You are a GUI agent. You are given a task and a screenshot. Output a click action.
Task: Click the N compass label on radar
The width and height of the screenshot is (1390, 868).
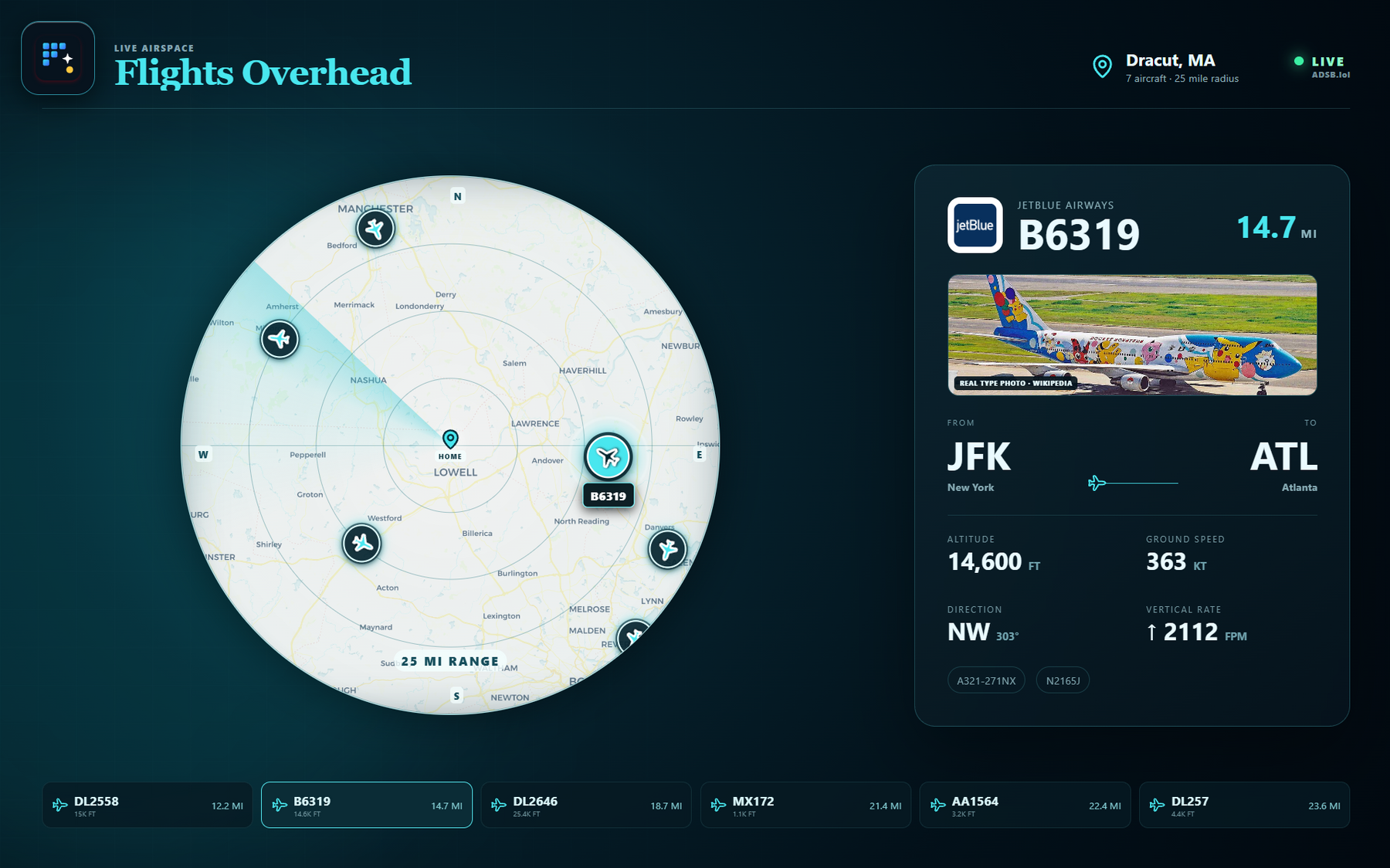coord(458,196)
